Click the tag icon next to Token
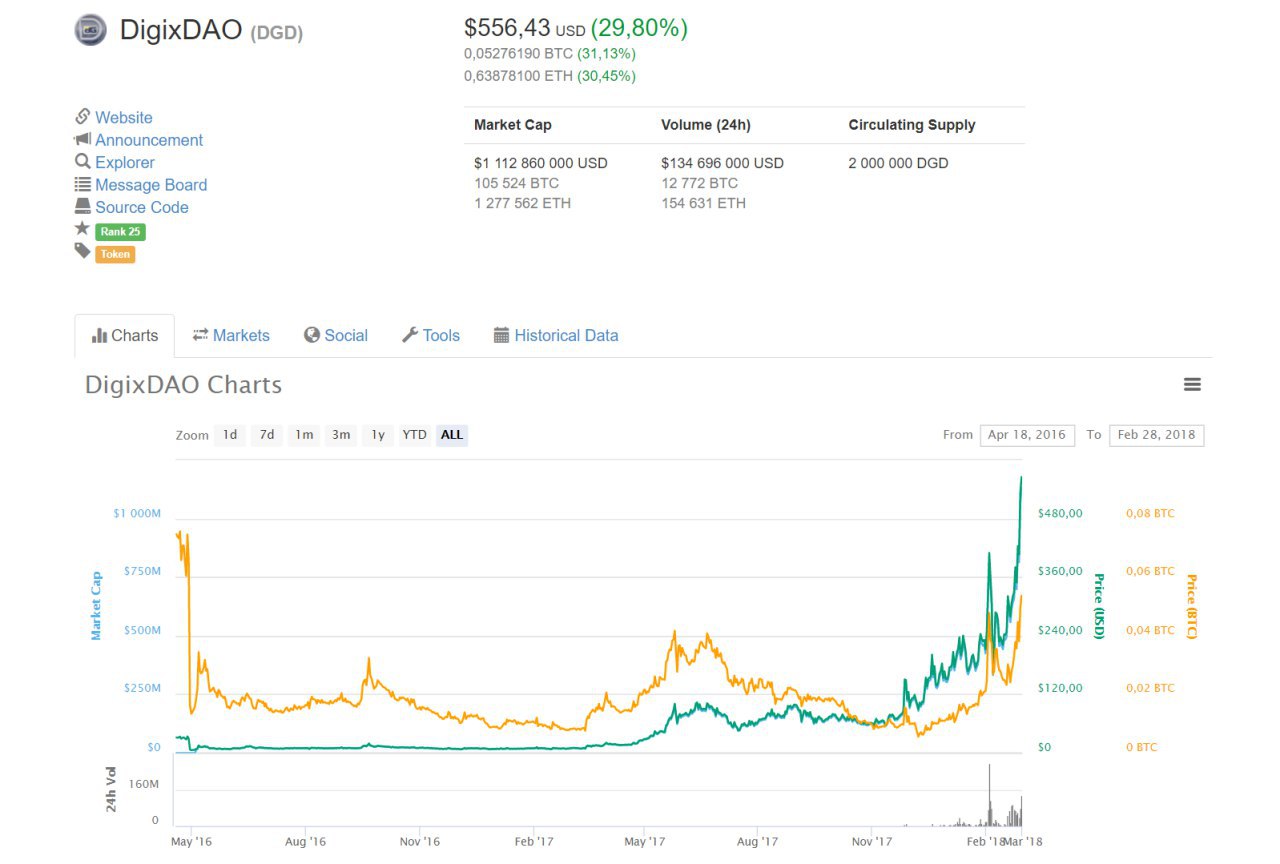The image size is (1280, 864). (x=82, y=251)
